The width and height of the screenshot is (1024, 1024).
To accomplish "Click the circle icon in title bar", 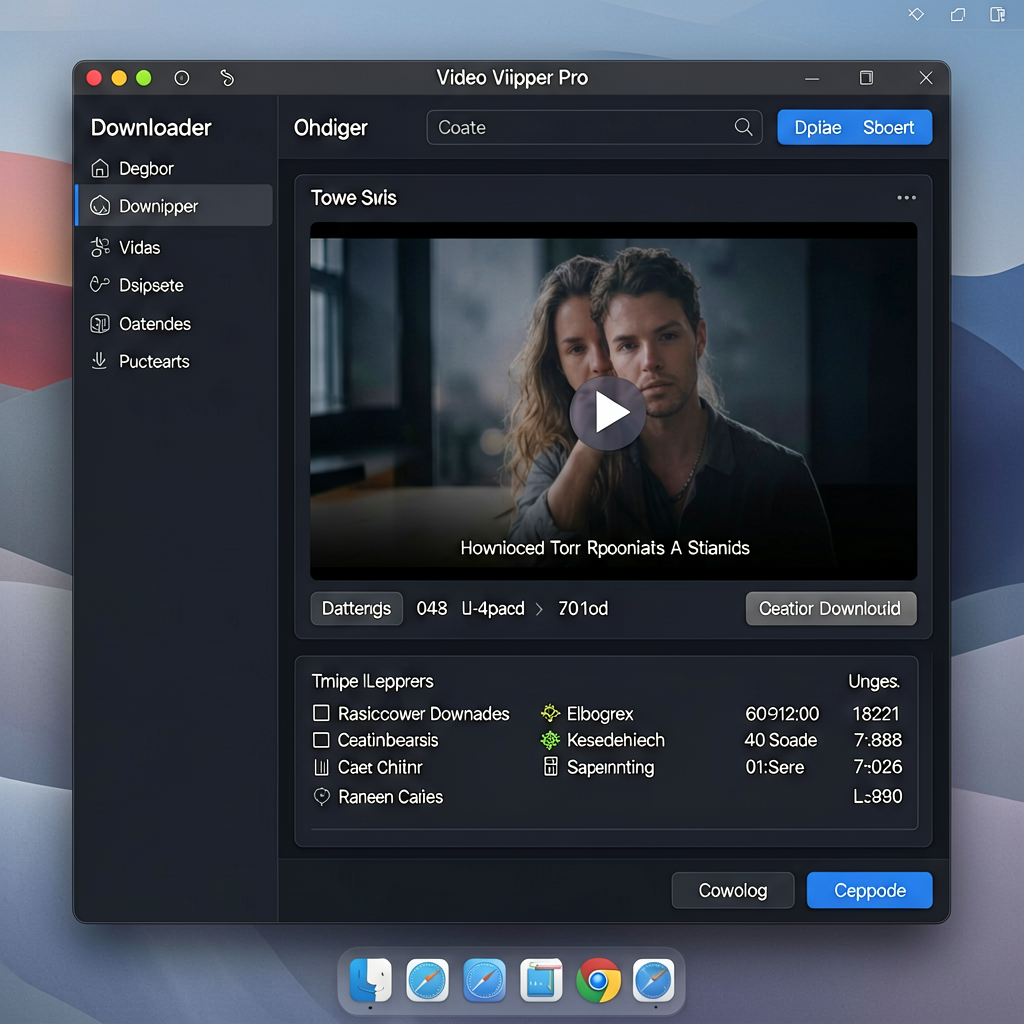I will click(x=182, y=78).
